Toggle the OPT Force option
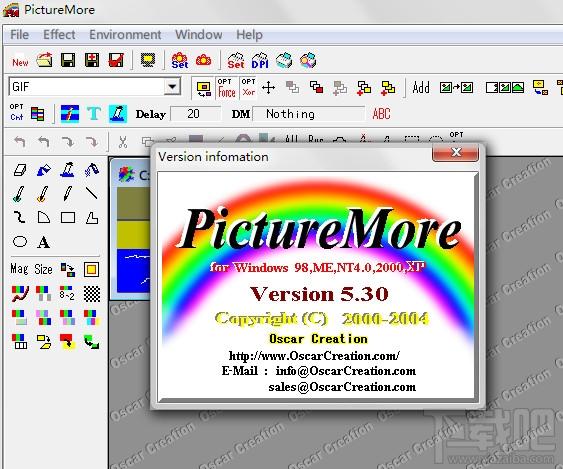Screen dimensions: 563x469 (227, 88)
